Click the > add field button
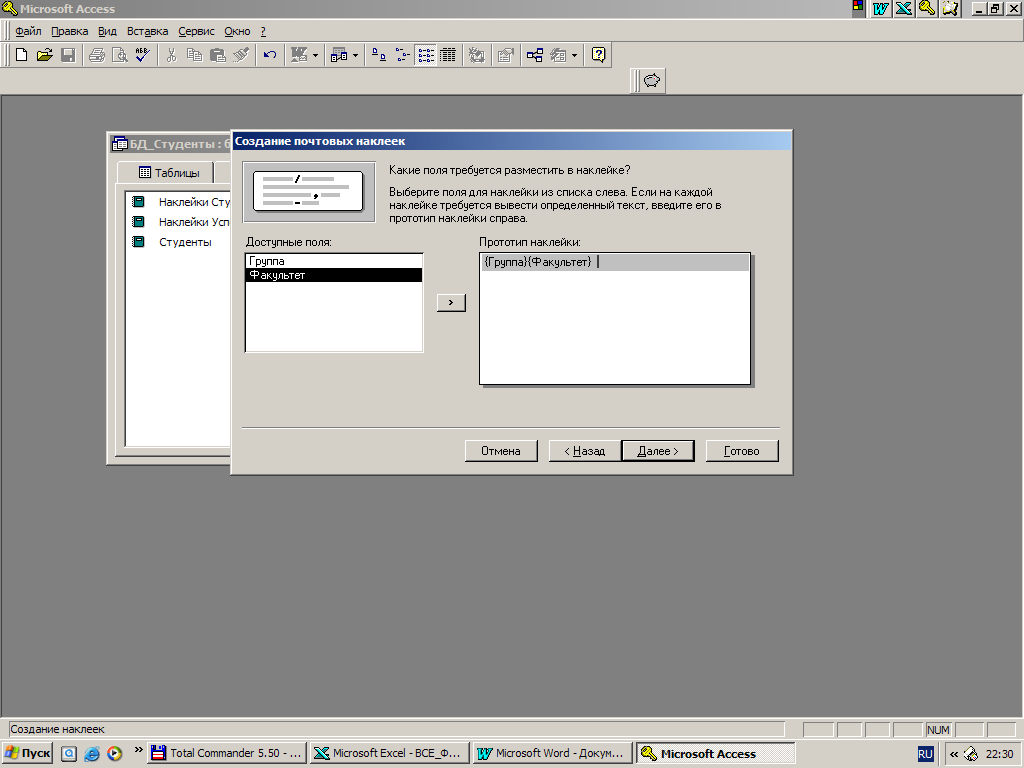This screenshot has height=768, width=1024. pyautogui.click(x=451, y=302)
